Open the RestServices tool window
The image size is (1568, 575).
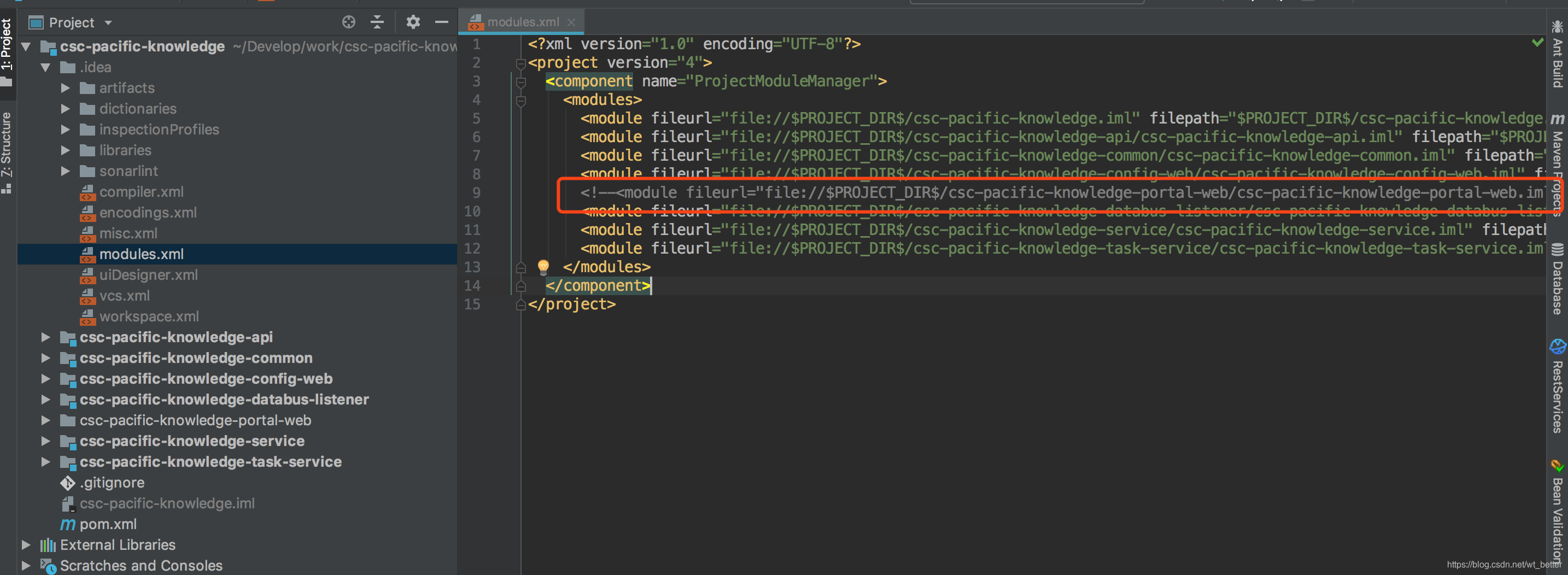click(1557, 386)
